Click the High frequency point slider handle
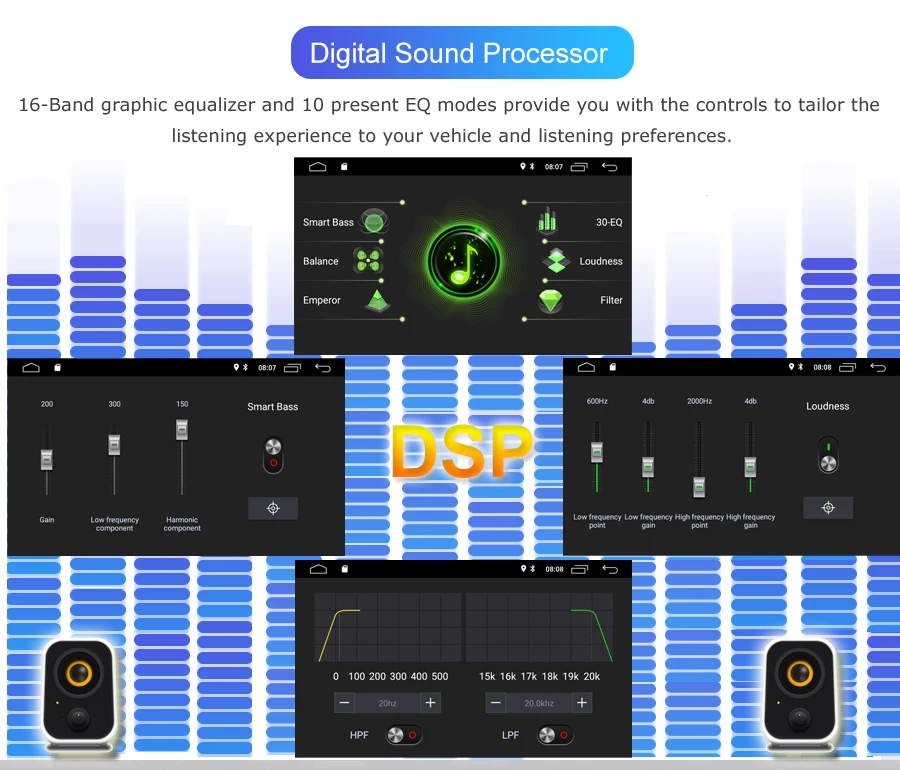Screen dimensions: 900x770 [x=699, y=487]
